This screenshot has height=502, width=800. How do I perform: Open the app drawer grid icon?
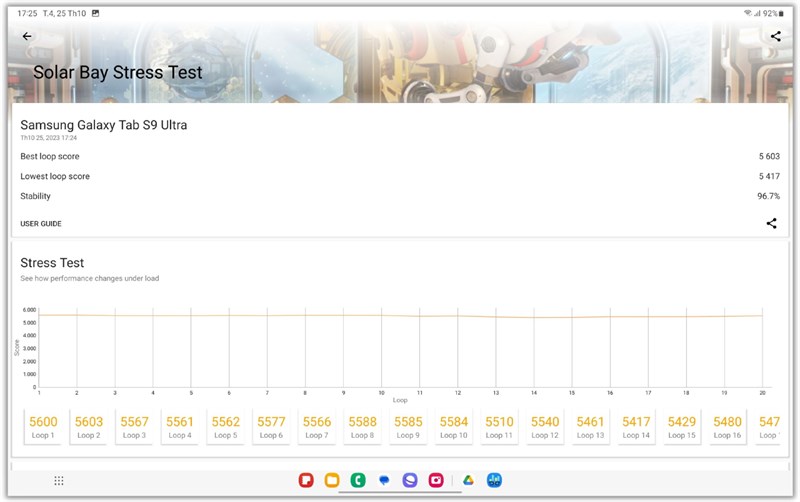point(59,481)
